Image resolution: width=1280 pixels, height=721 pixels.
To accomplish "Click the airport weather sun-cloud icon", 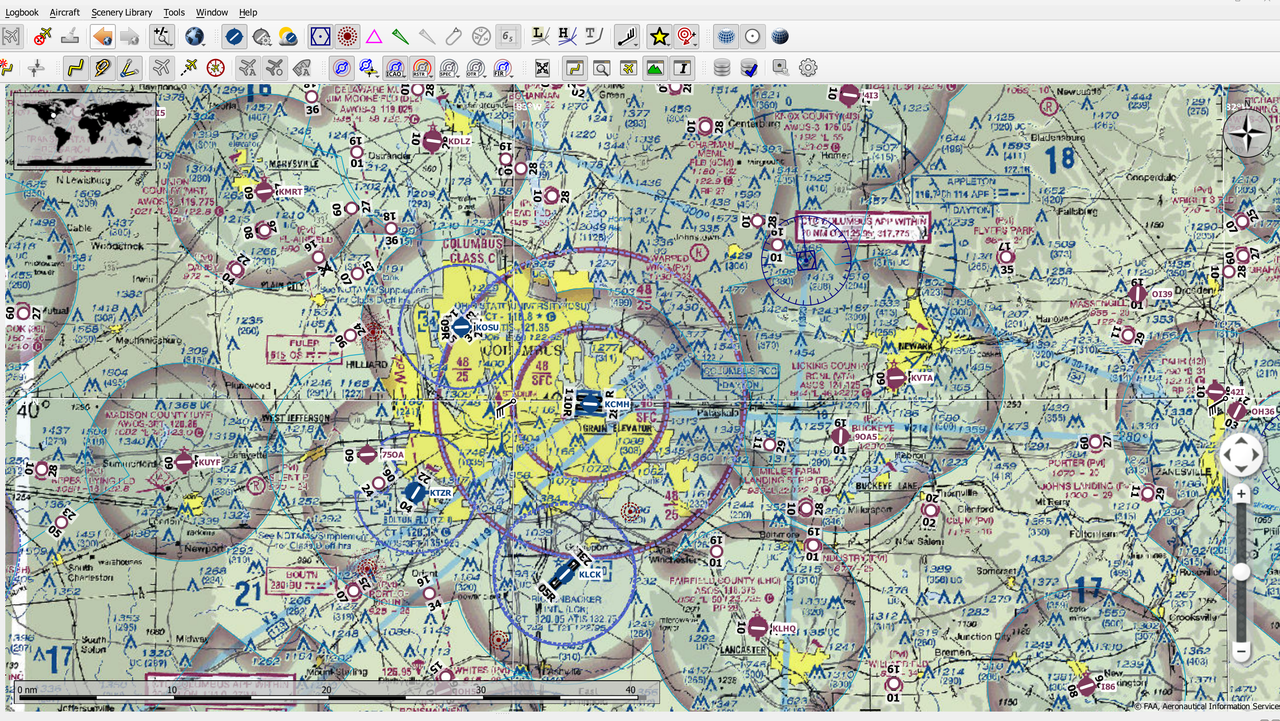I will (x=289, y=37).
